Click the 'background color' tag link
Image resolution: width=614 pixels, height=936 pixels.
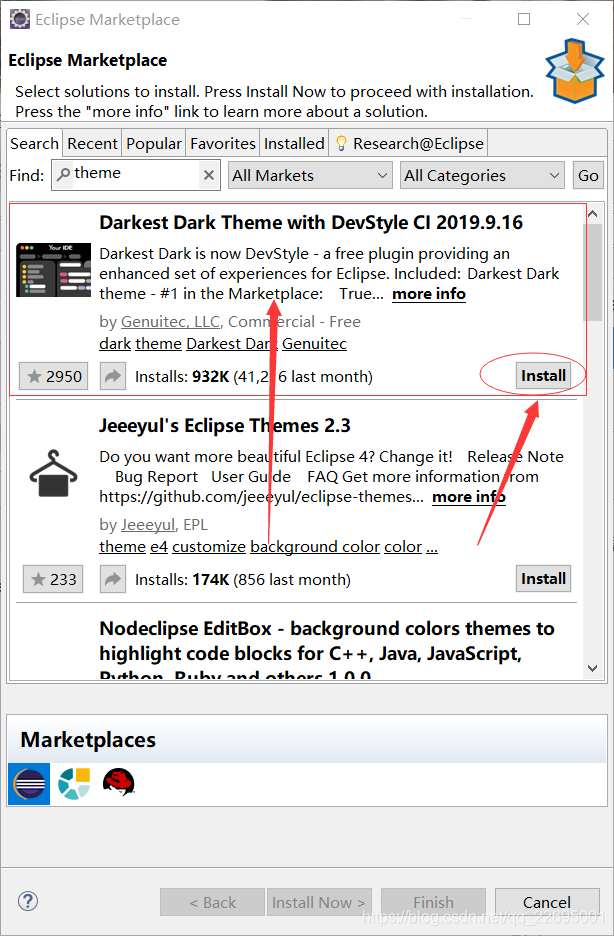tap(315, 547)
